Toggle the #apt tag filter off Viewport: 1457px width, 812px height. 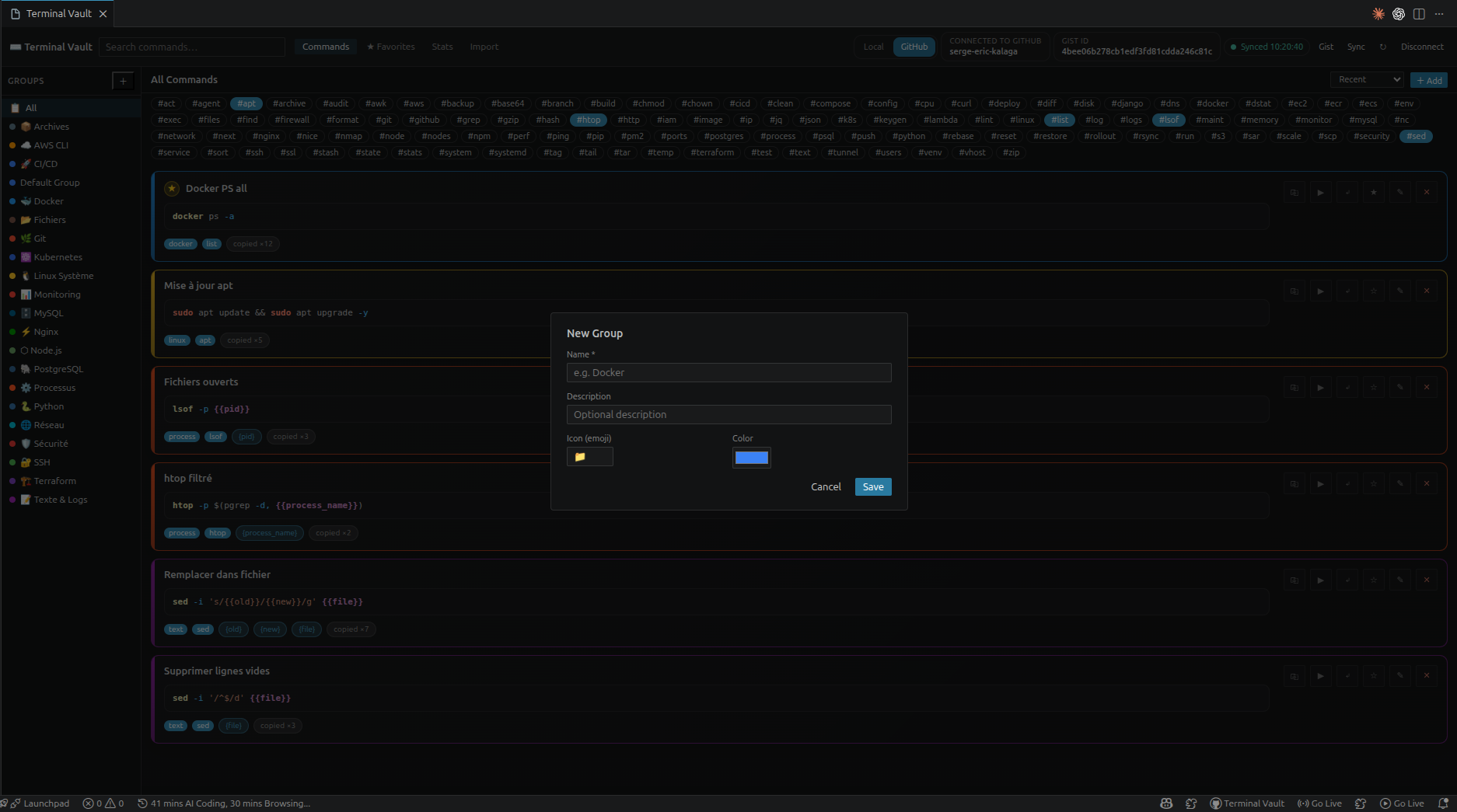click(x=246, y=103)
